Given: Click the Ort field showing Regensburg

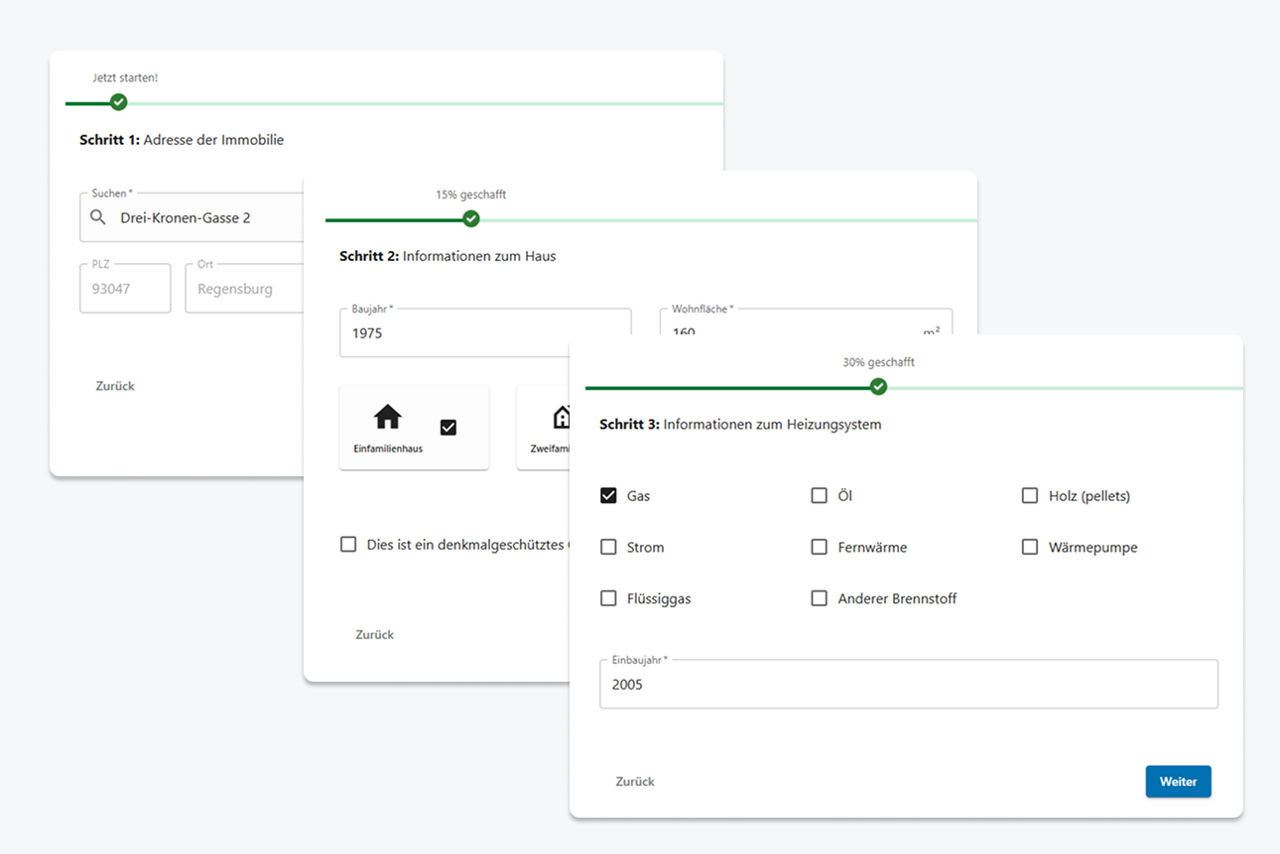Looking at the screenshot, I should 245,288.
